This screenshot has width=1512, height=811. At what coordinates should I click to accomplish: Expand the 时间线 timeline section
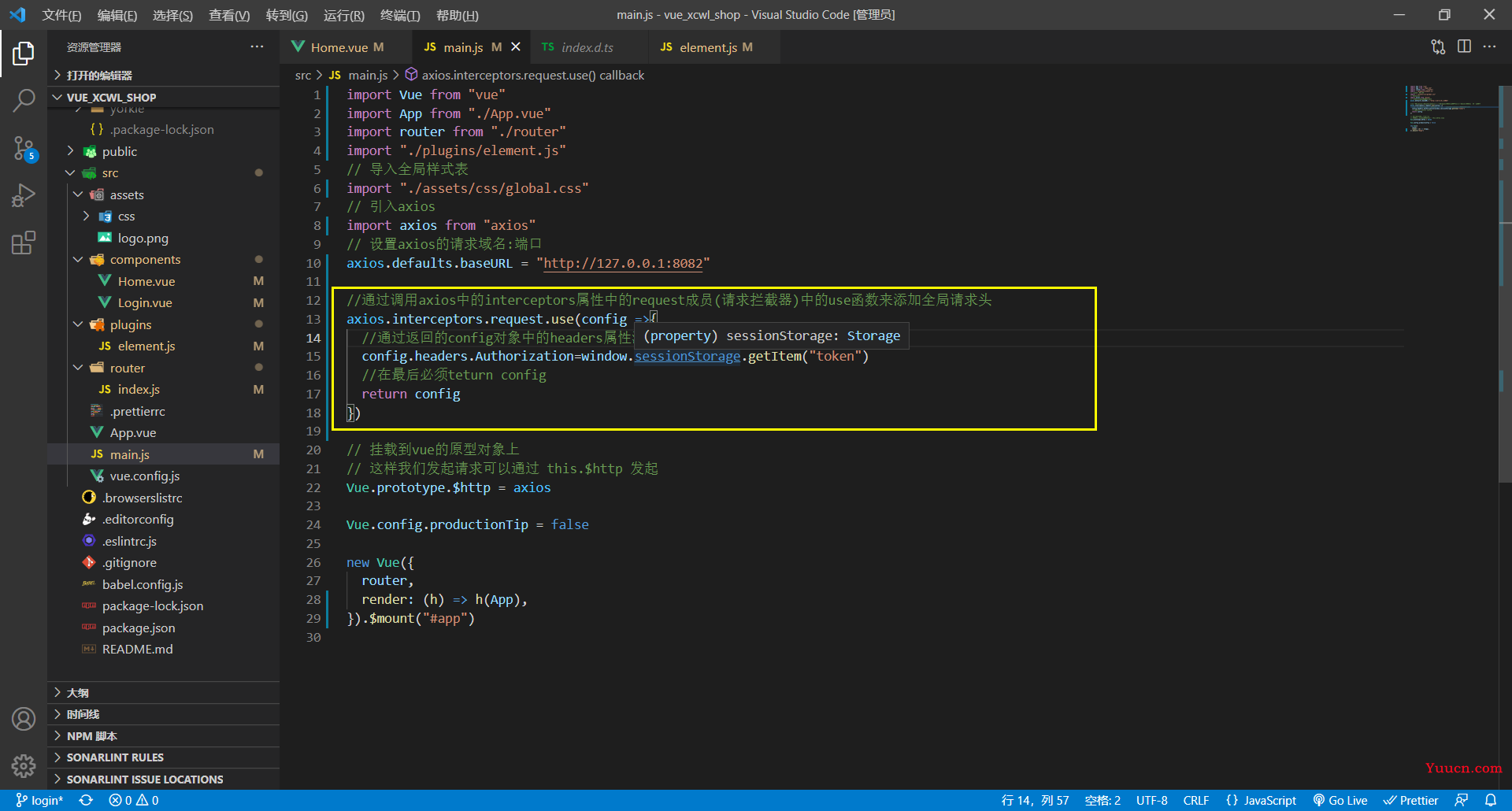pos(163,714)
